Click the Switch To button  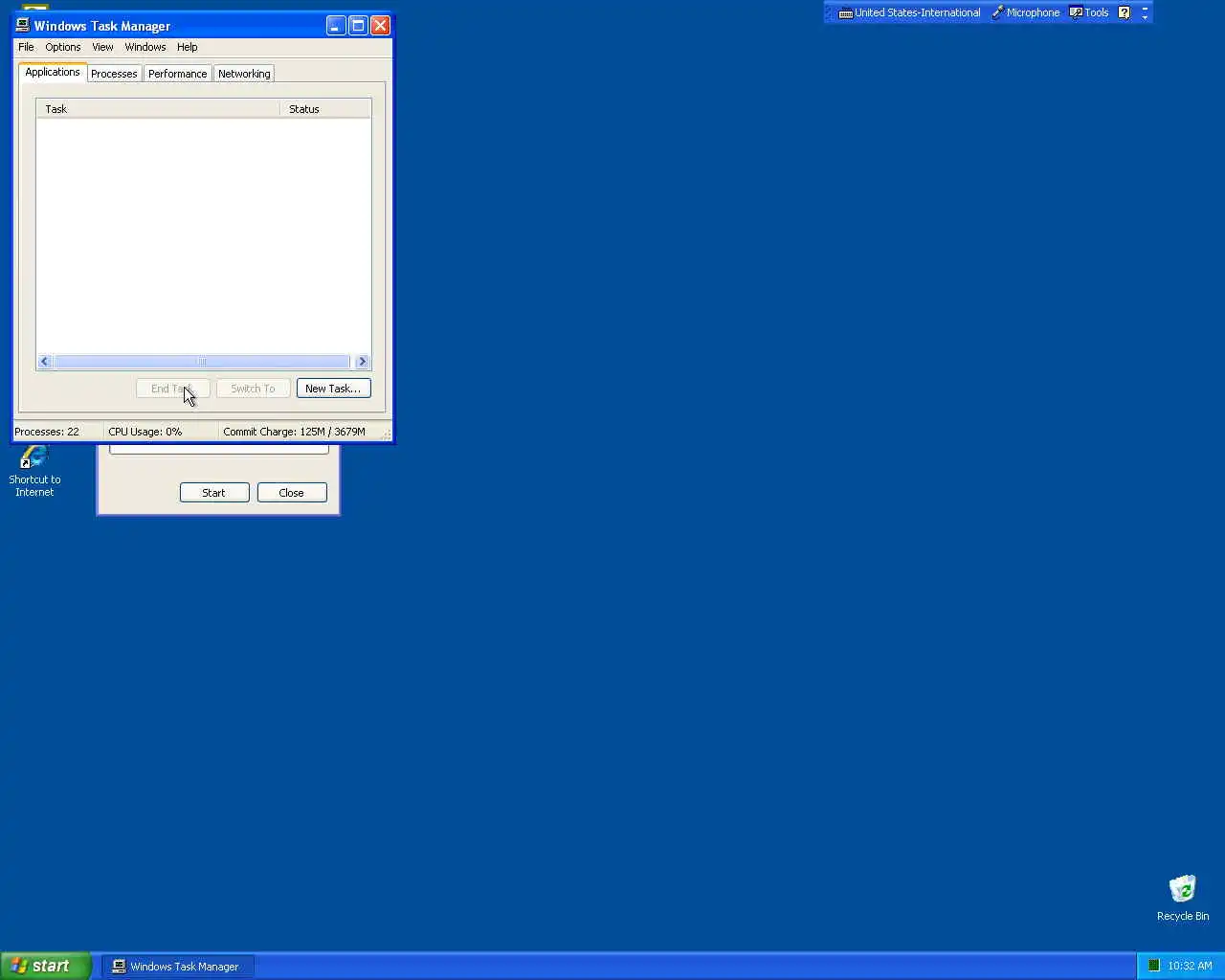click(x=253, y=389)
